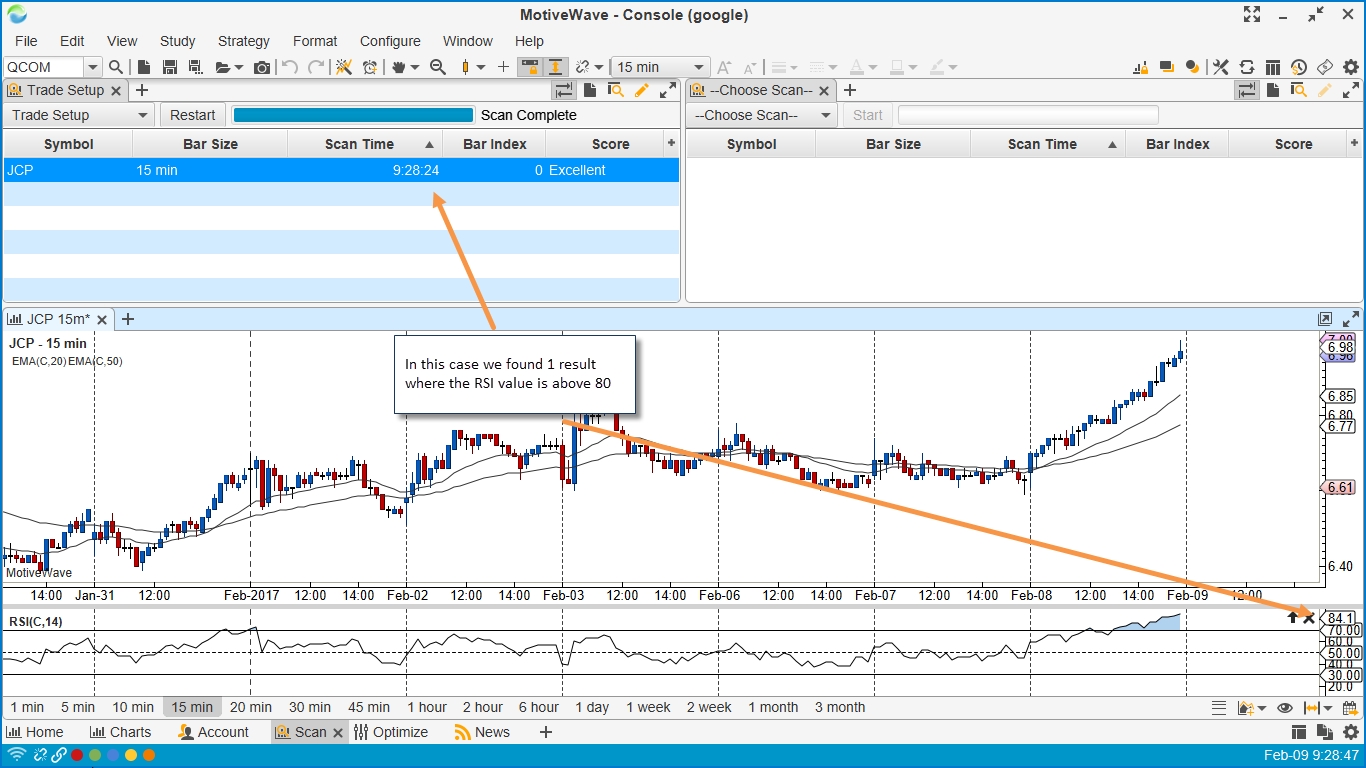Add a new tab beside JCP 15m chart

pyautogui.click(x=127, y=319)
